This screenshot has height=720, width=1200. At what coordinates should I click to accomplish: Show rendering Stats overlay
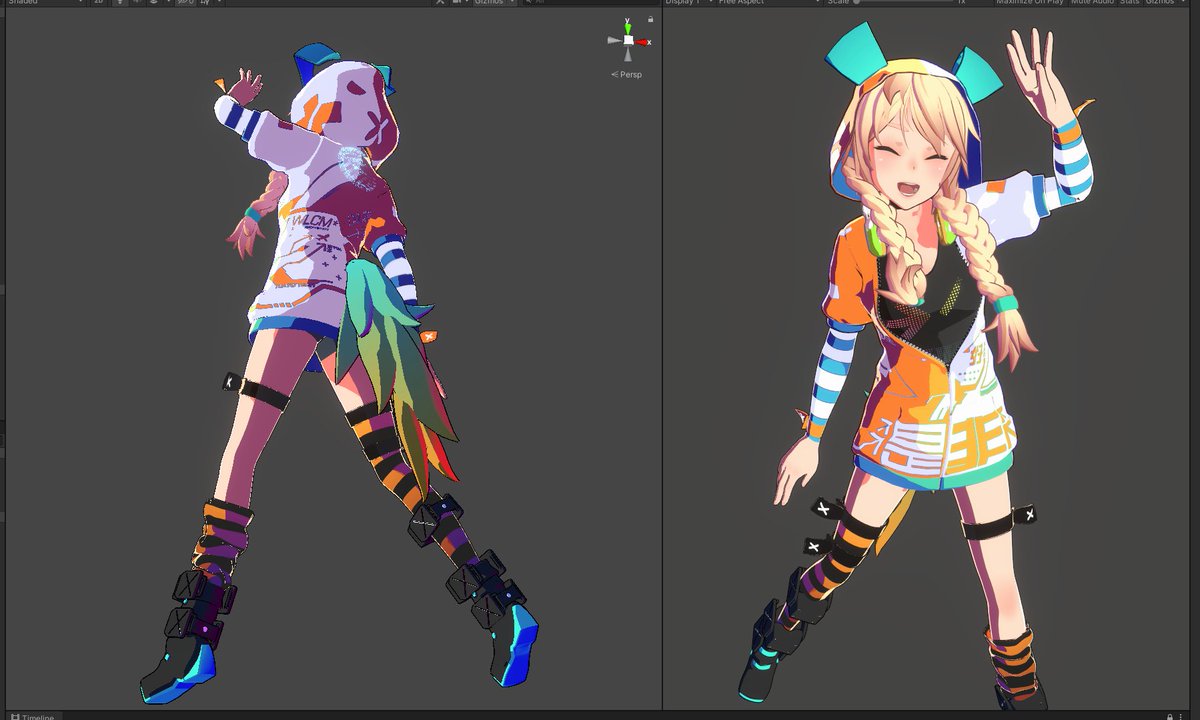click(x=1133, y=2)
